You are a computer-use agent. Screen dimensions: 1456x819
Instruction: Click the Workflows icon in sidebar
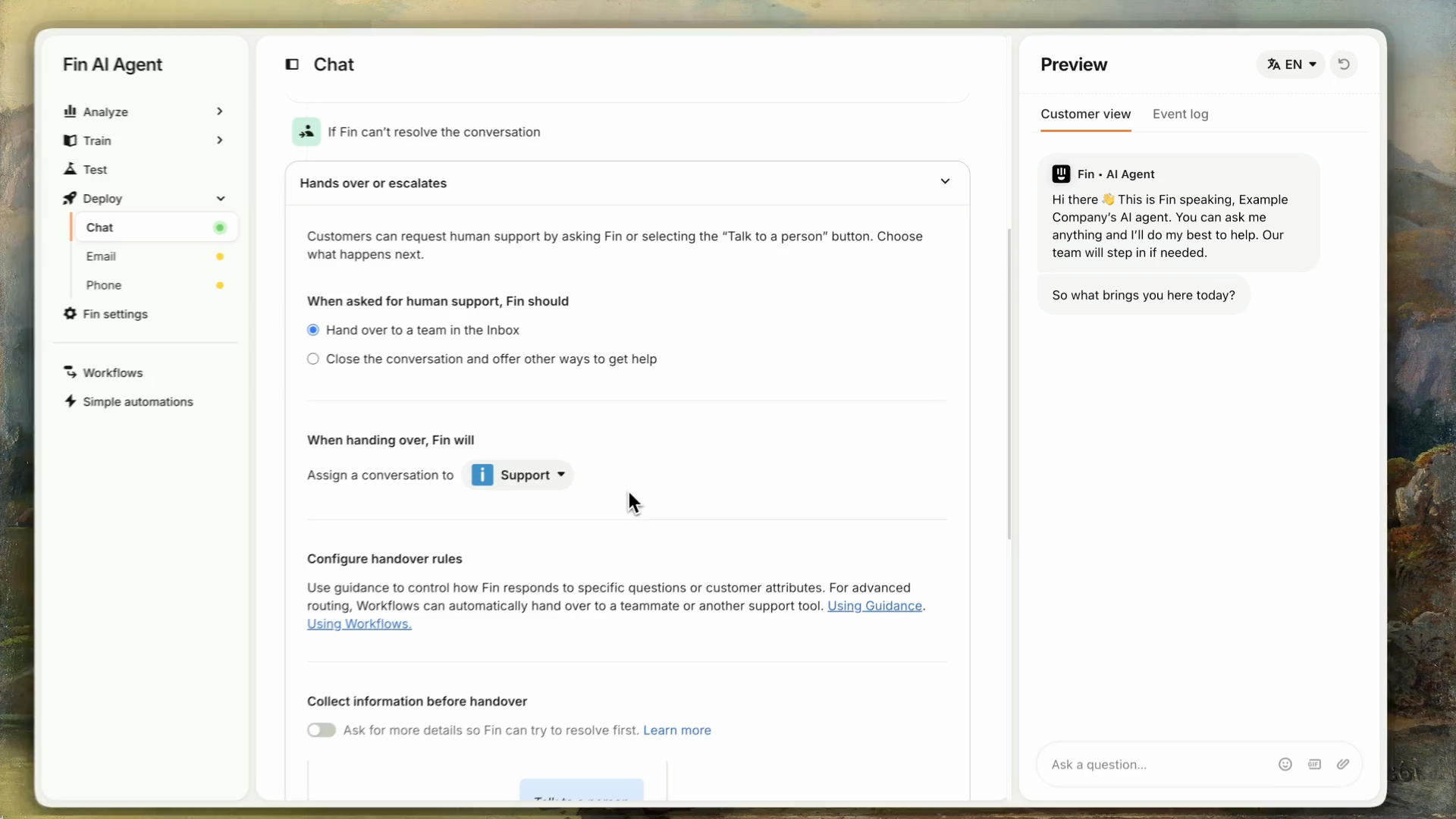[71, 372]
